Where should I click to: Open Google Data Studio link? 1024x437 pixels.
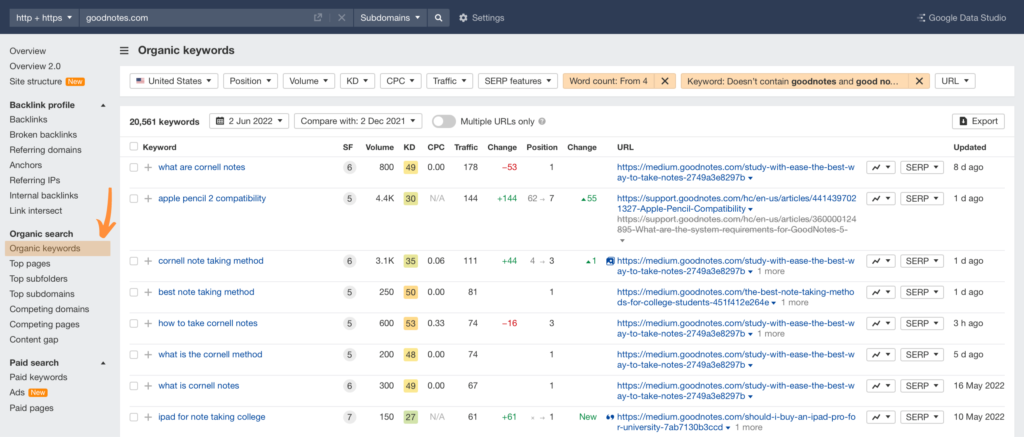coord(961,18)
